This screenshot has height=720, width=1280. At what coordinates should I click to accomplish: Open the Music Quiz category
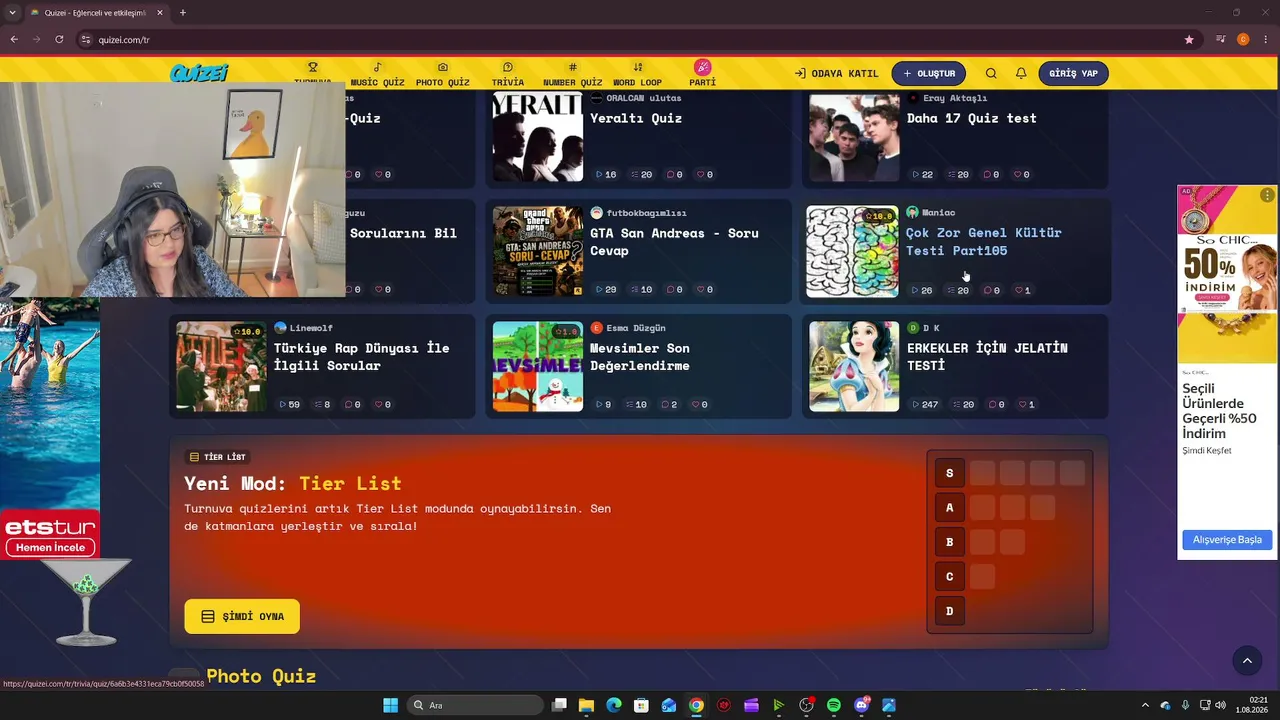point(377,74)
